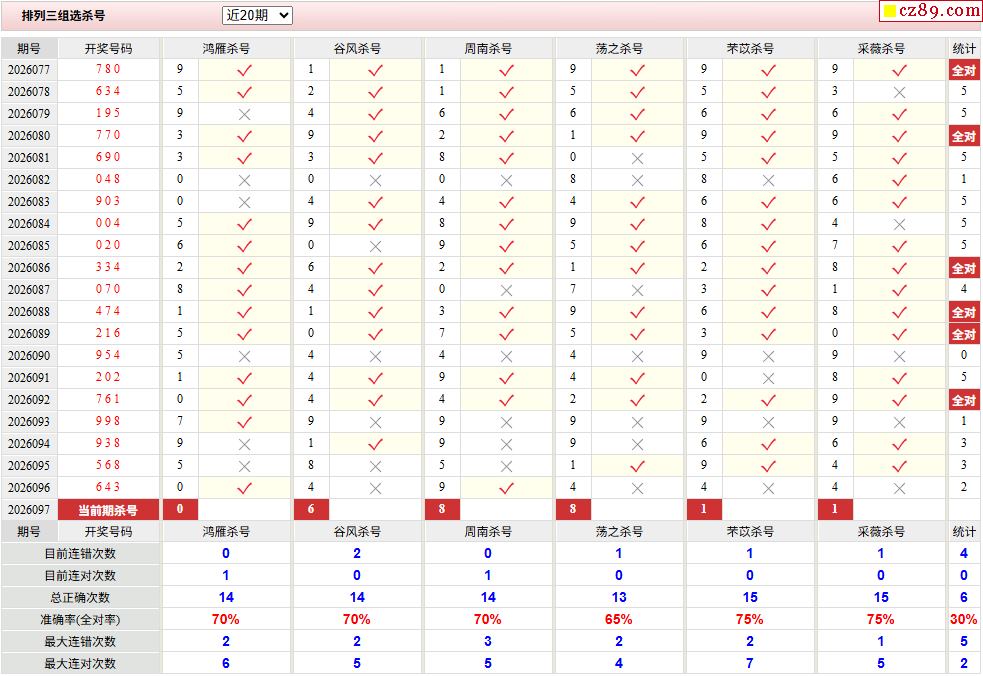Click 鸿雁杀号 cross mark in row 2026079

(x=244, y=114)
